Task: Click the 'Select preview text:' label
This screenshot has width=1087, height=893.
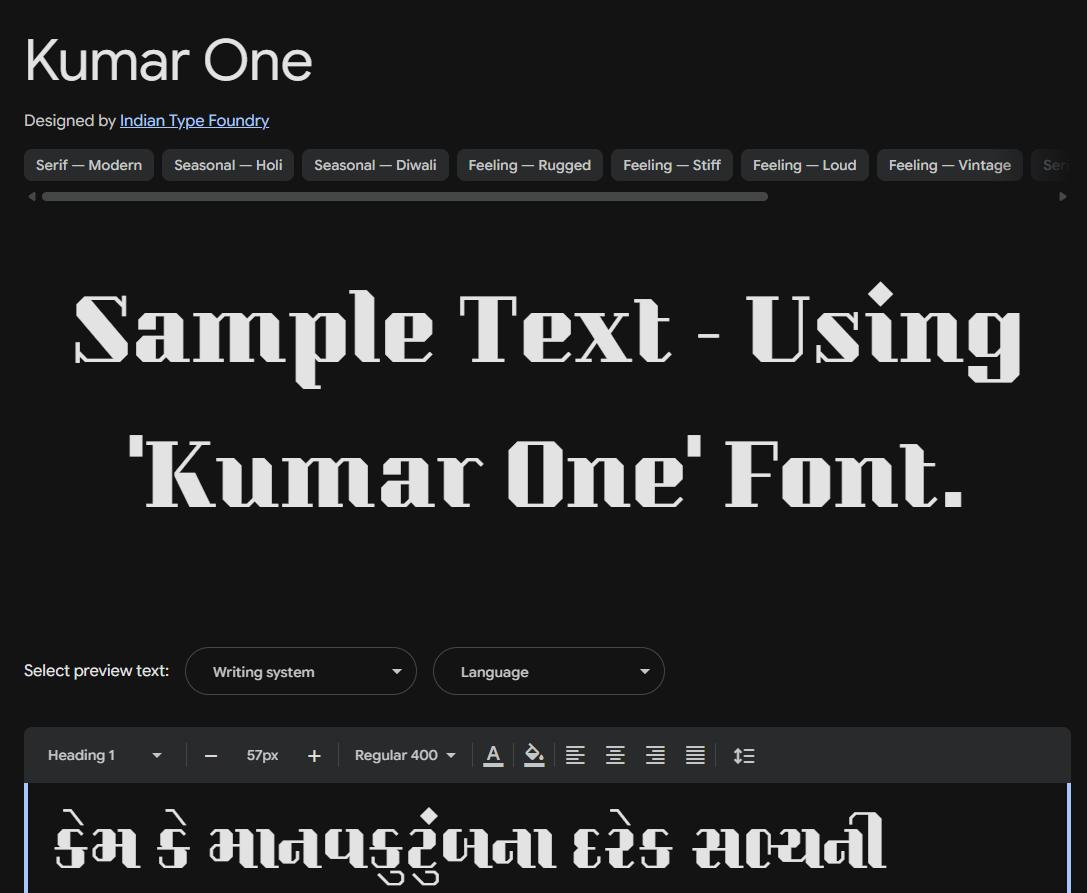Action: [96, 670]
